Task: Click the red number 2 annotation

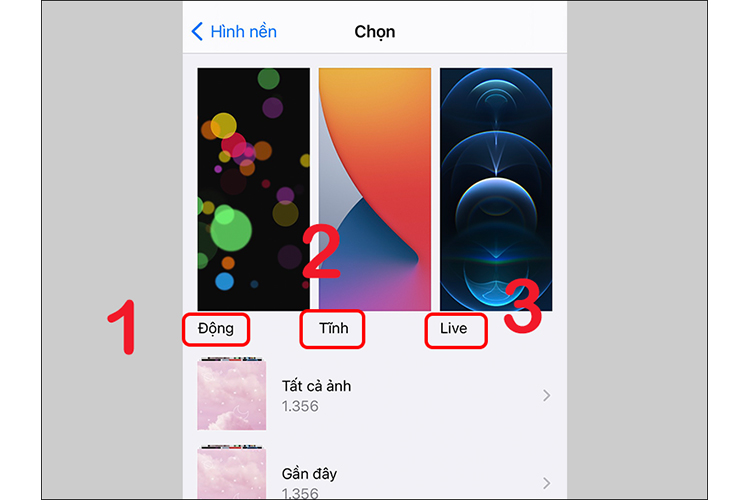Action: (x=321, y=251)
